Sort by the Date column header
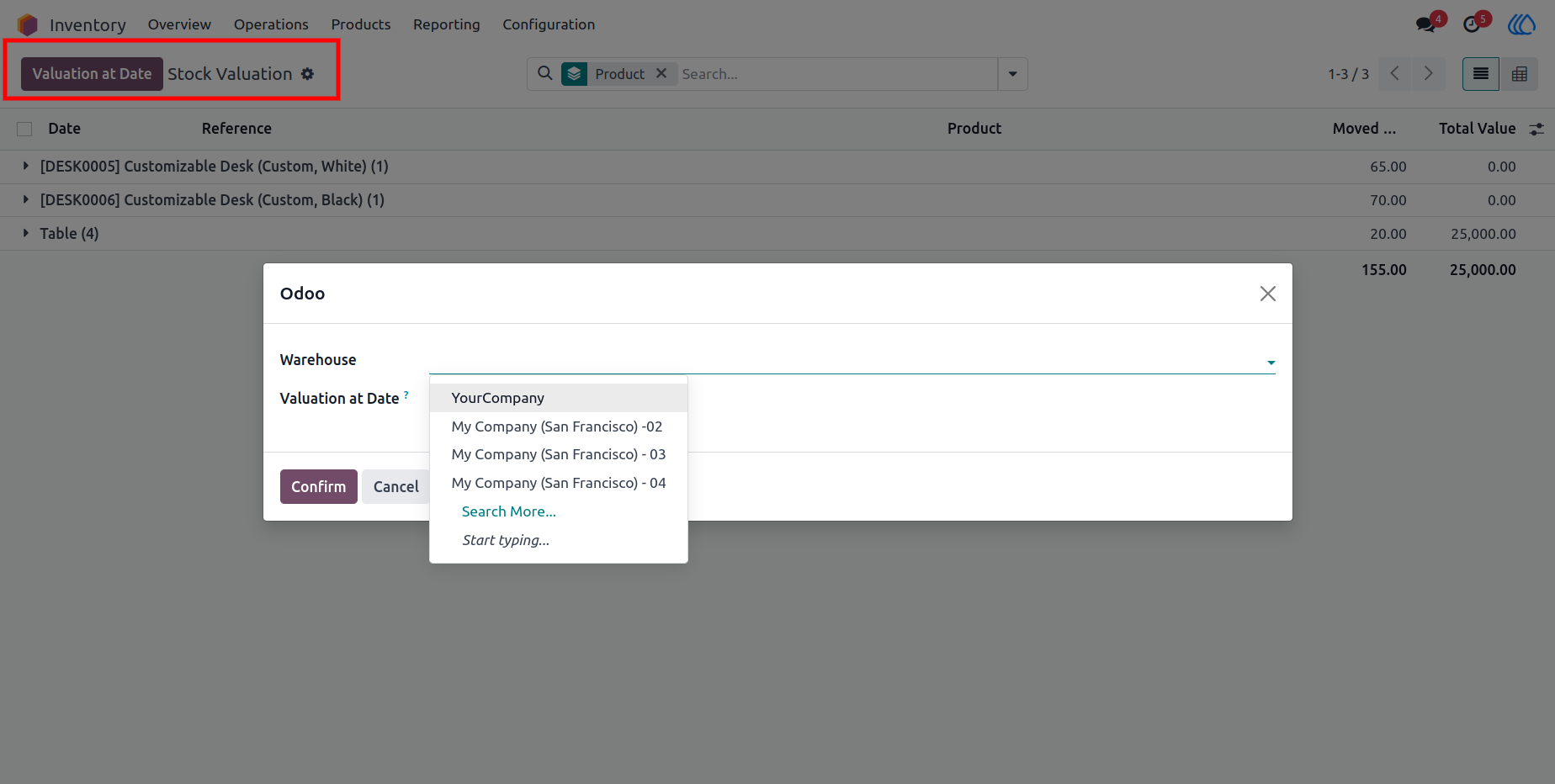The width and height of the screenshot is (1555, 784). coord(65,129)
